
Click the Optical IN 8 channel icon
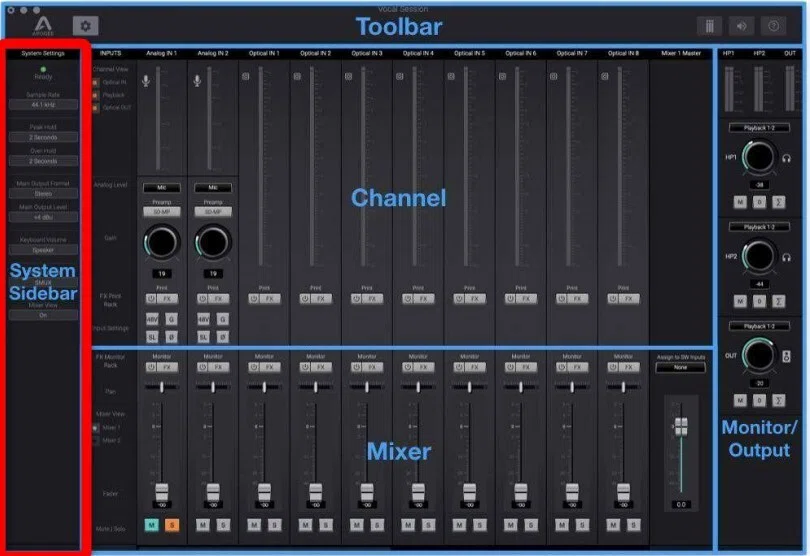(605, 76)
